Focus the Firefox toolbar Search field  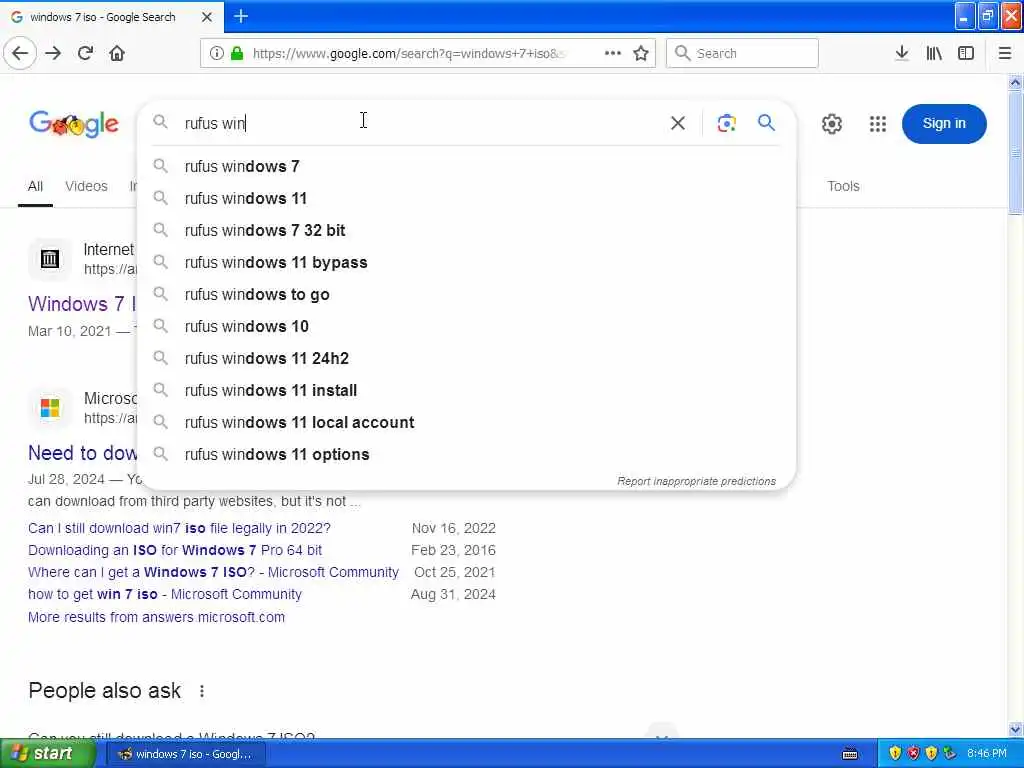742,54
